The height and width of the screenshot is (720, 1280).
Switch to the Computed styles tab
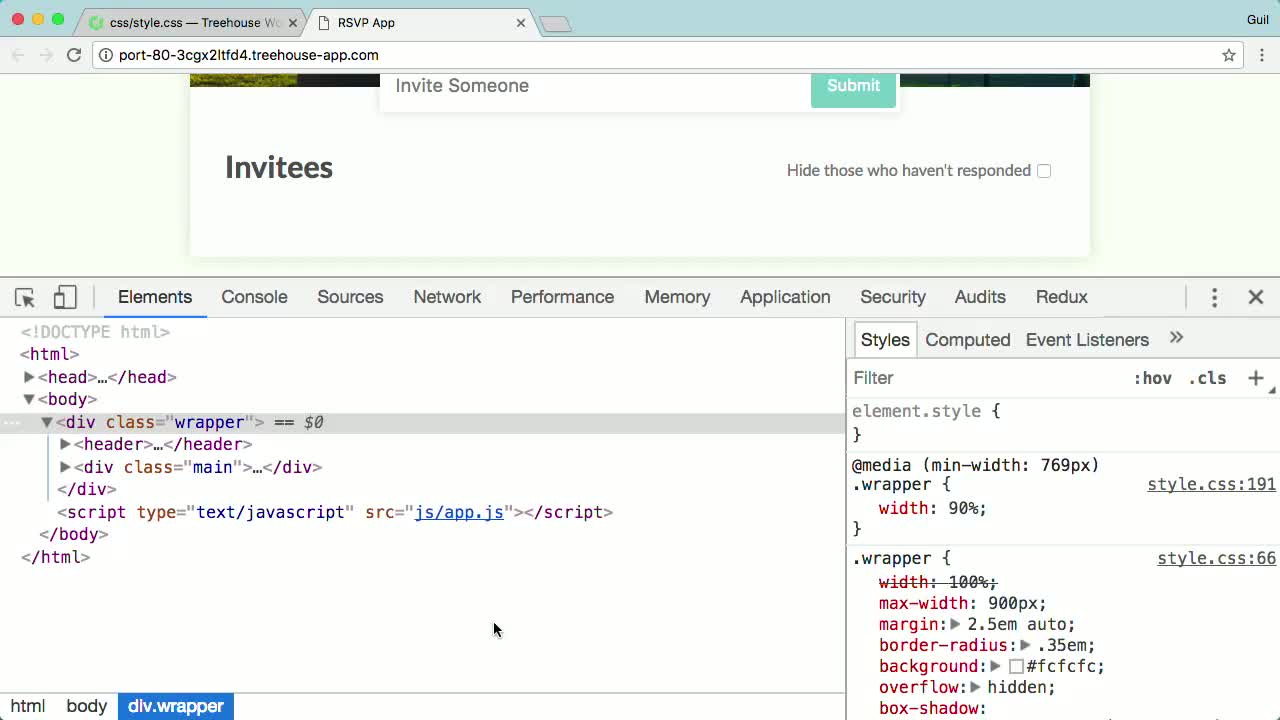[x=967, y=340]
